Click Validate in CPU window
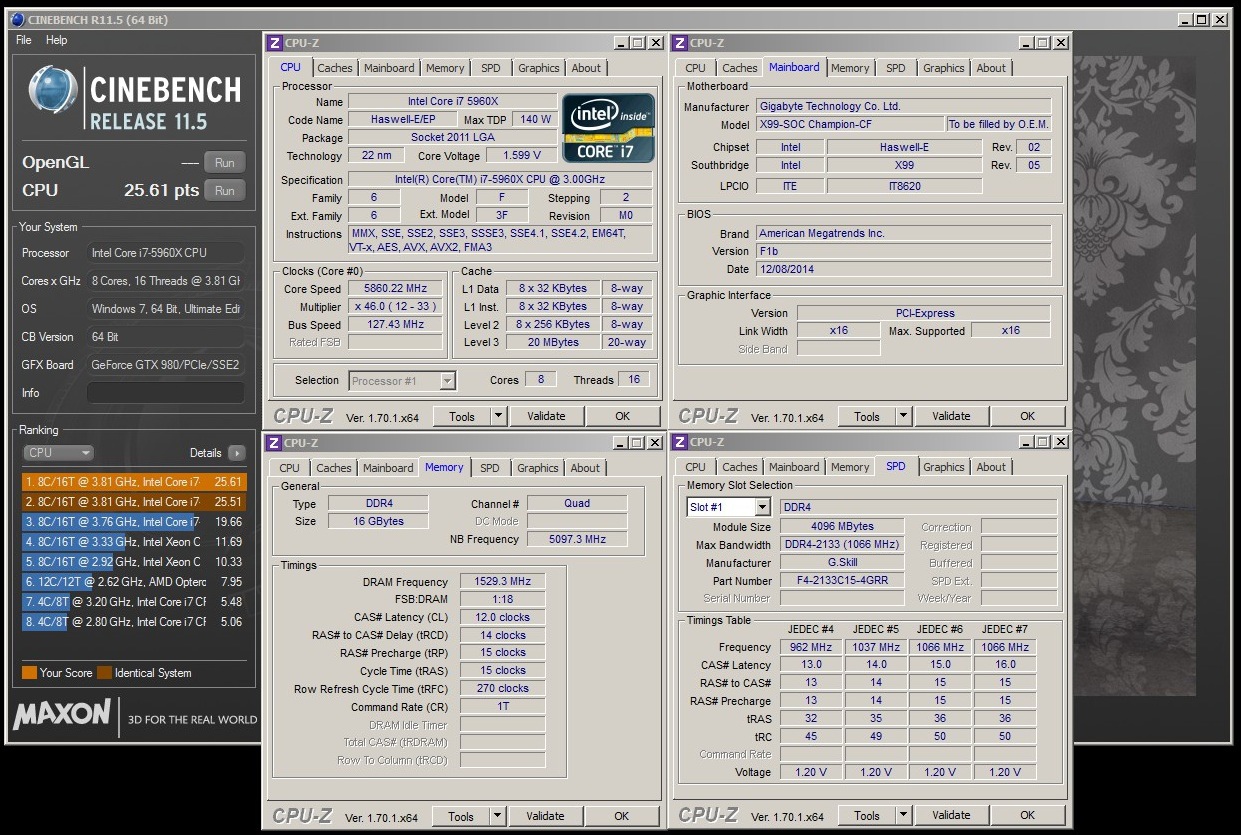The image size is (1241, 835). tap(546, 416)
